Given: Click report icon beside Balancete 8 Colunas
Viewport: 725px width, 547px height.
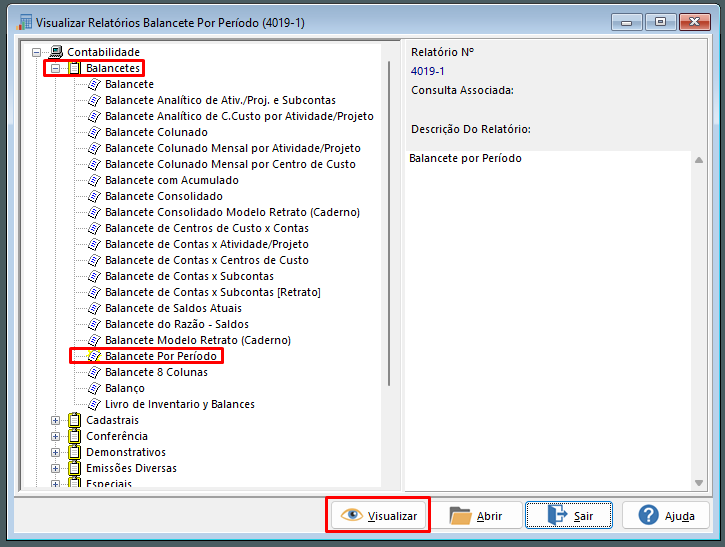Looking at the screenshot, I should pyautogui.click(x=94, y=372).
